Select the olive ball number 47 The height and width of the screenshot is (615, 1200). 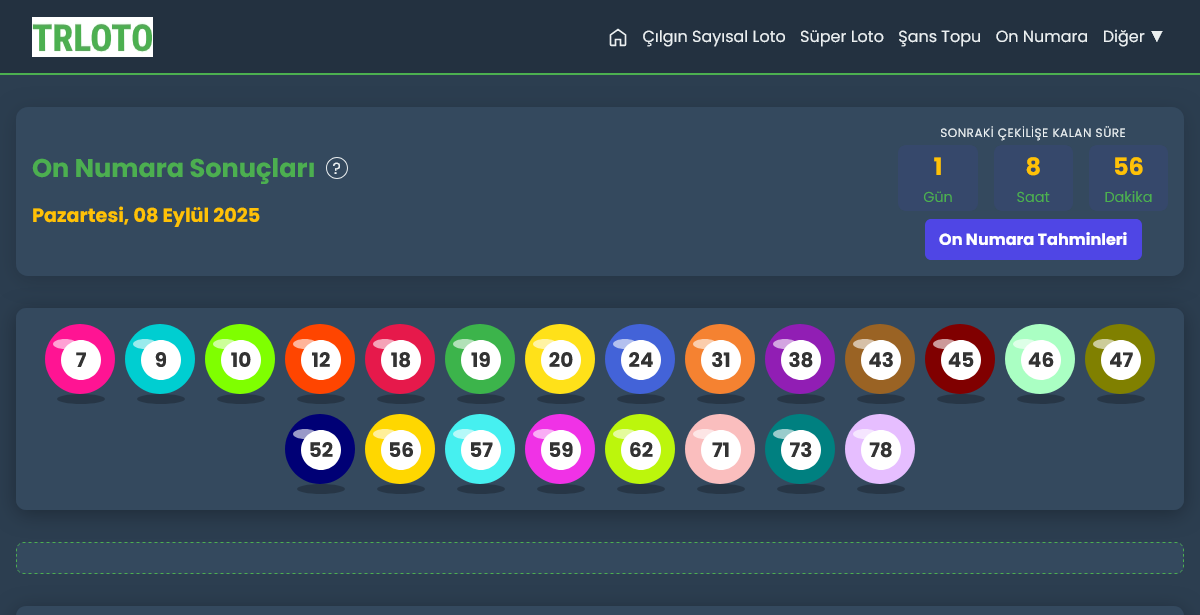coord(1120,359)
